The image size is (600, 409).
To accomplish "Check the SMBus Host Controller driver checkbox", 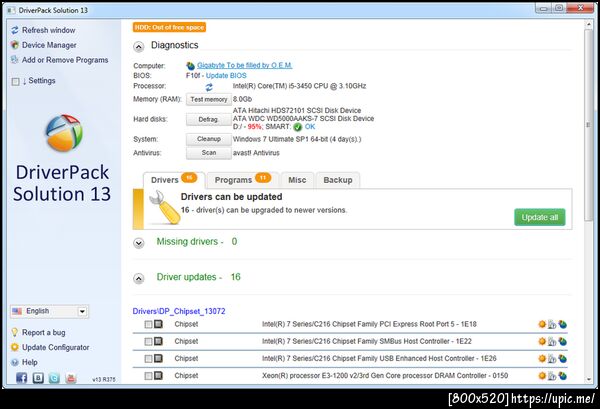I will point(148,341).
